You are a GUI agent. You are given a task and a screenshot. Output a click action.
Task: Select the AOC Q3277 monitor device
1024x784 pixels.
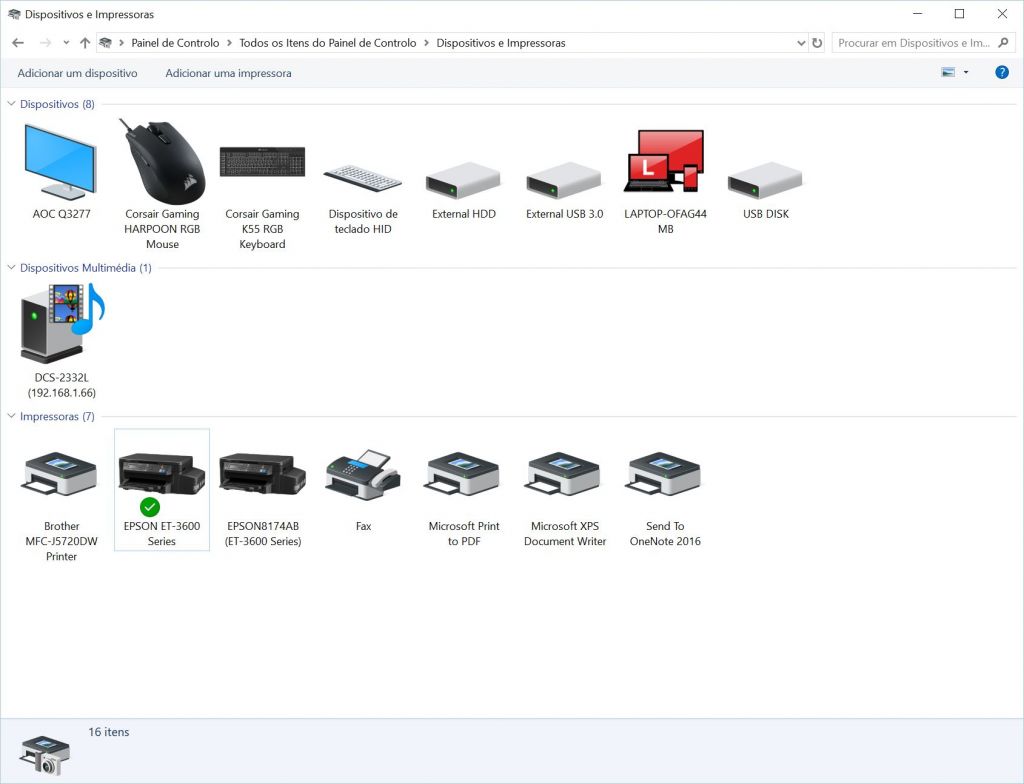(61, 171)
